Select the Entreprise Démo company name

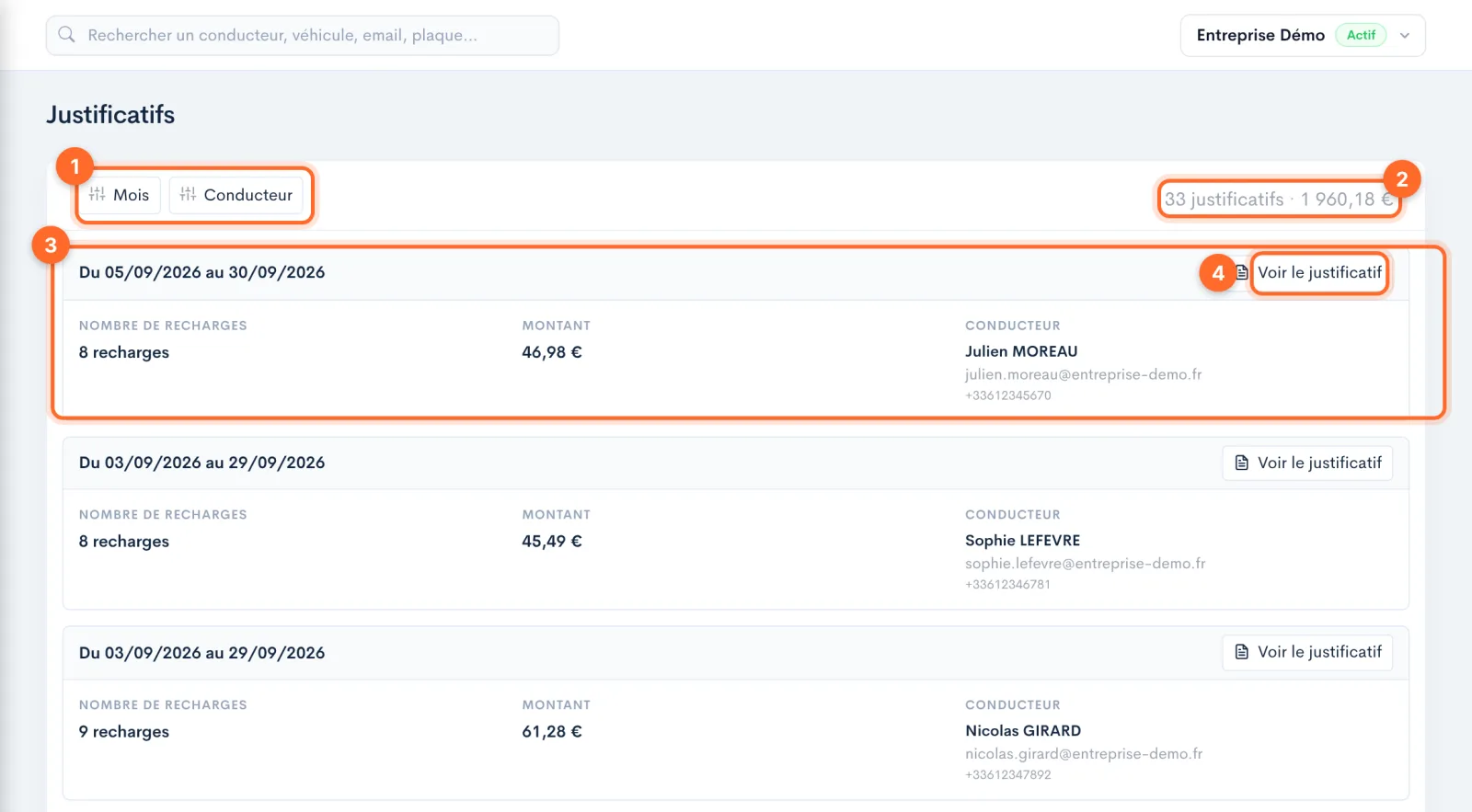point(1260,35)
